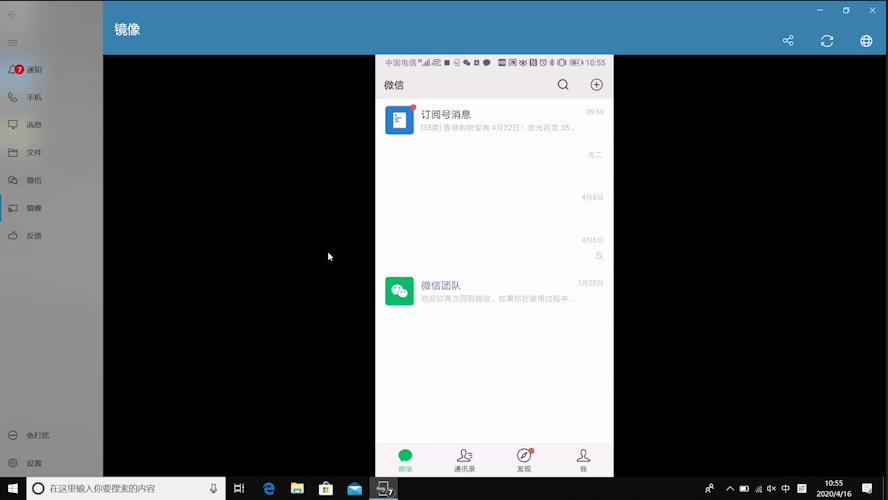The width and height of the screenshot is (888, 500).
Task: Switch to the 发现 discover tab
Action: coord(524,460)
